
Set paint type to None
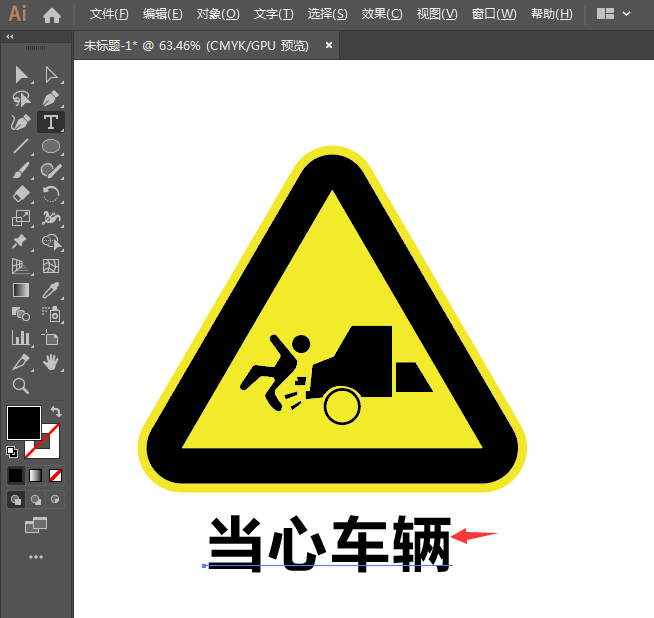pos(55,475)
